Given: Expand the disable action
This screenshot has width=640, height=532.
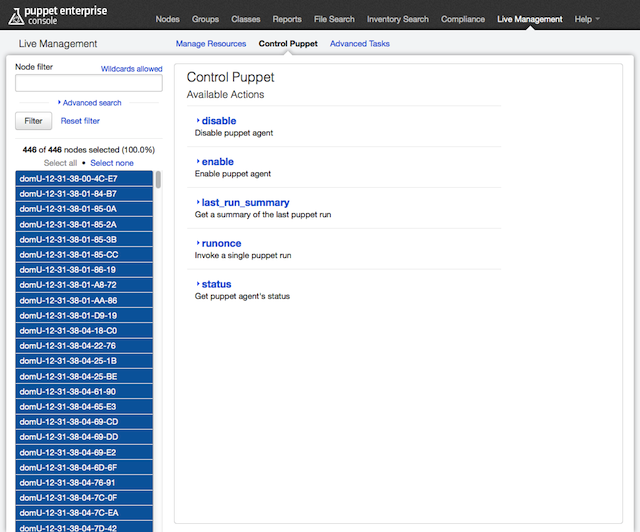Looking at the screenshot, I should (218, 121).
